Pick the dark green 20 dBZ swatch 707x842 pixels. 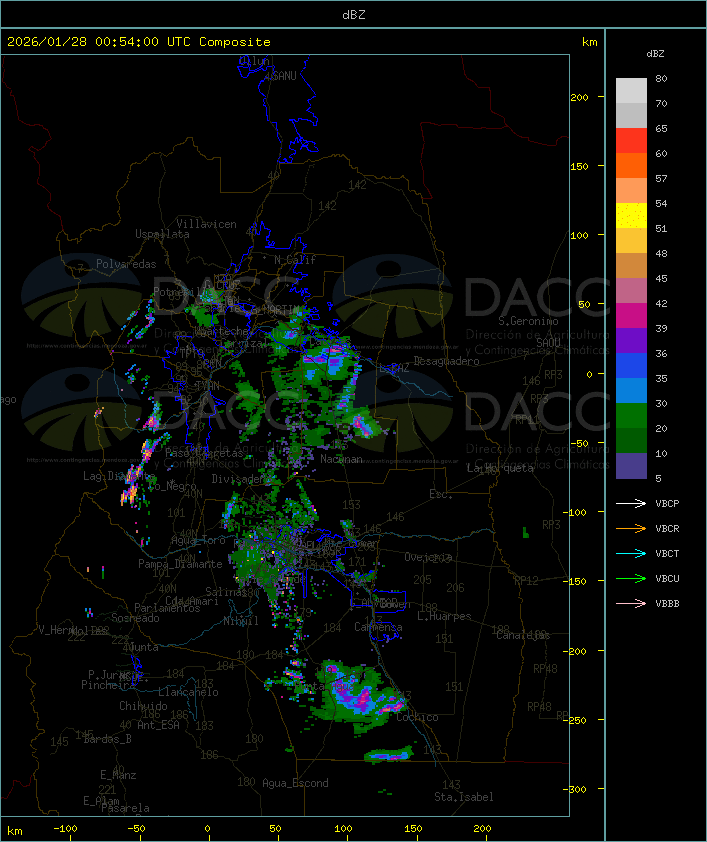[x=631, y=441]
